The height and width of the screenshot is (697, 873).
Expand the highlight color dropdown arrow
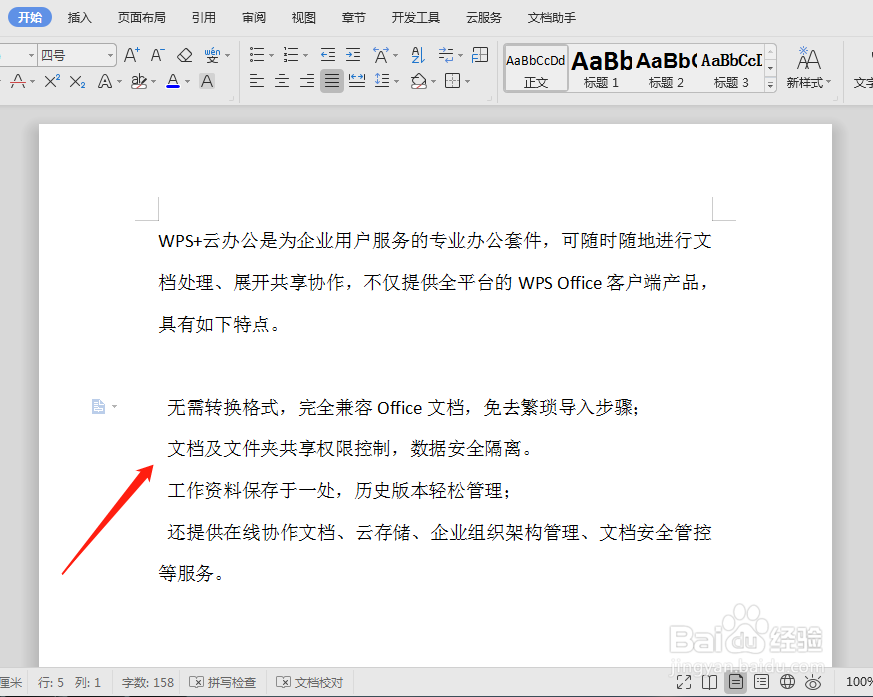tap(154, 82)
